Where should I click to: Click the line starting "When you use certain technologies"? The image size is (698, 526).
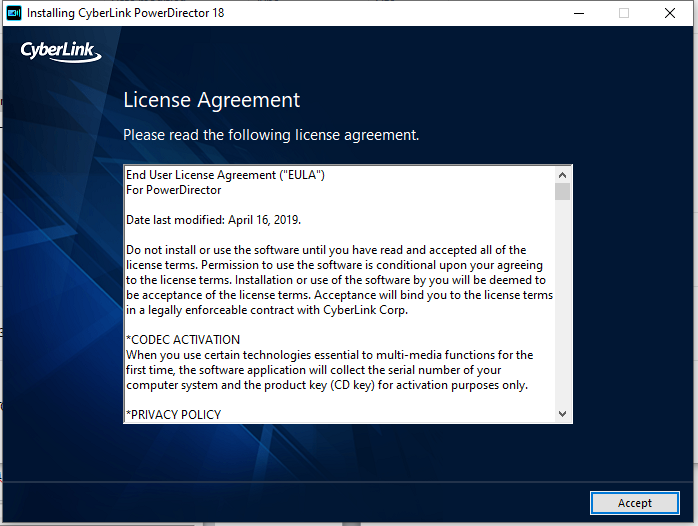pyautogui.click(x=329, y=355)
